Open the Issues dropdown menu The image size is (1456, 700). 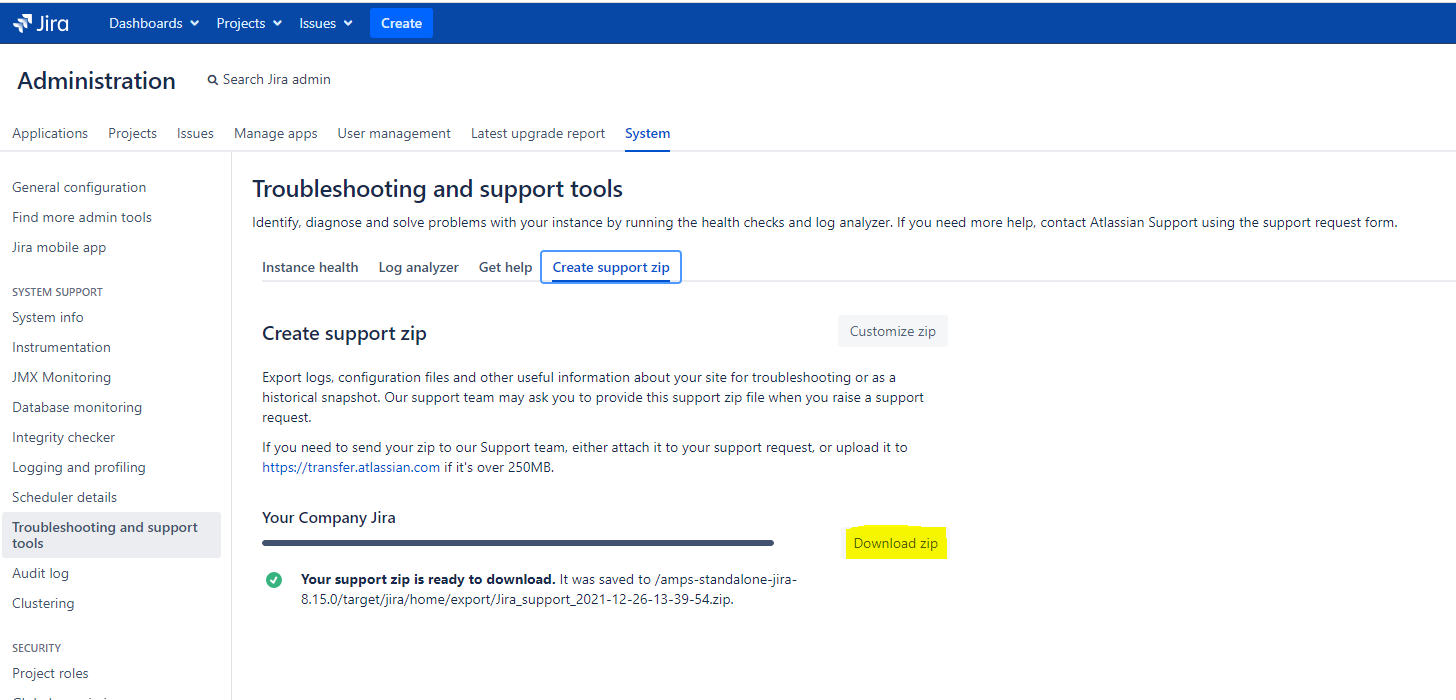326,23
